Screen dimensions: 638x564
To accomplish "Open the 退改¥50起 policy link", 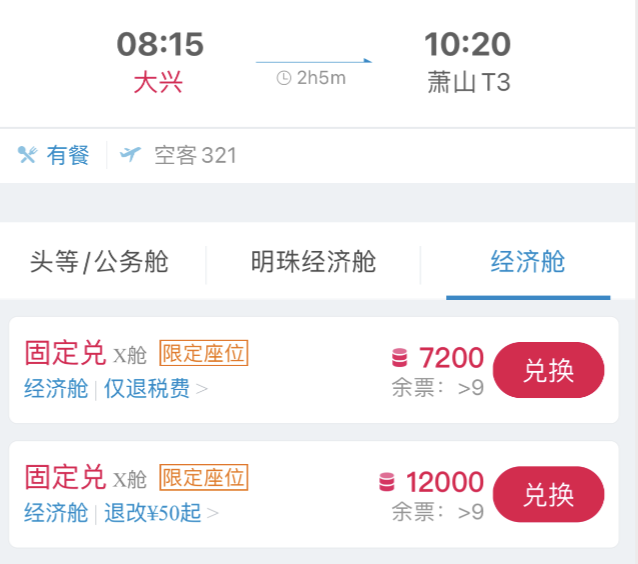I will click(x=153, y=512).
